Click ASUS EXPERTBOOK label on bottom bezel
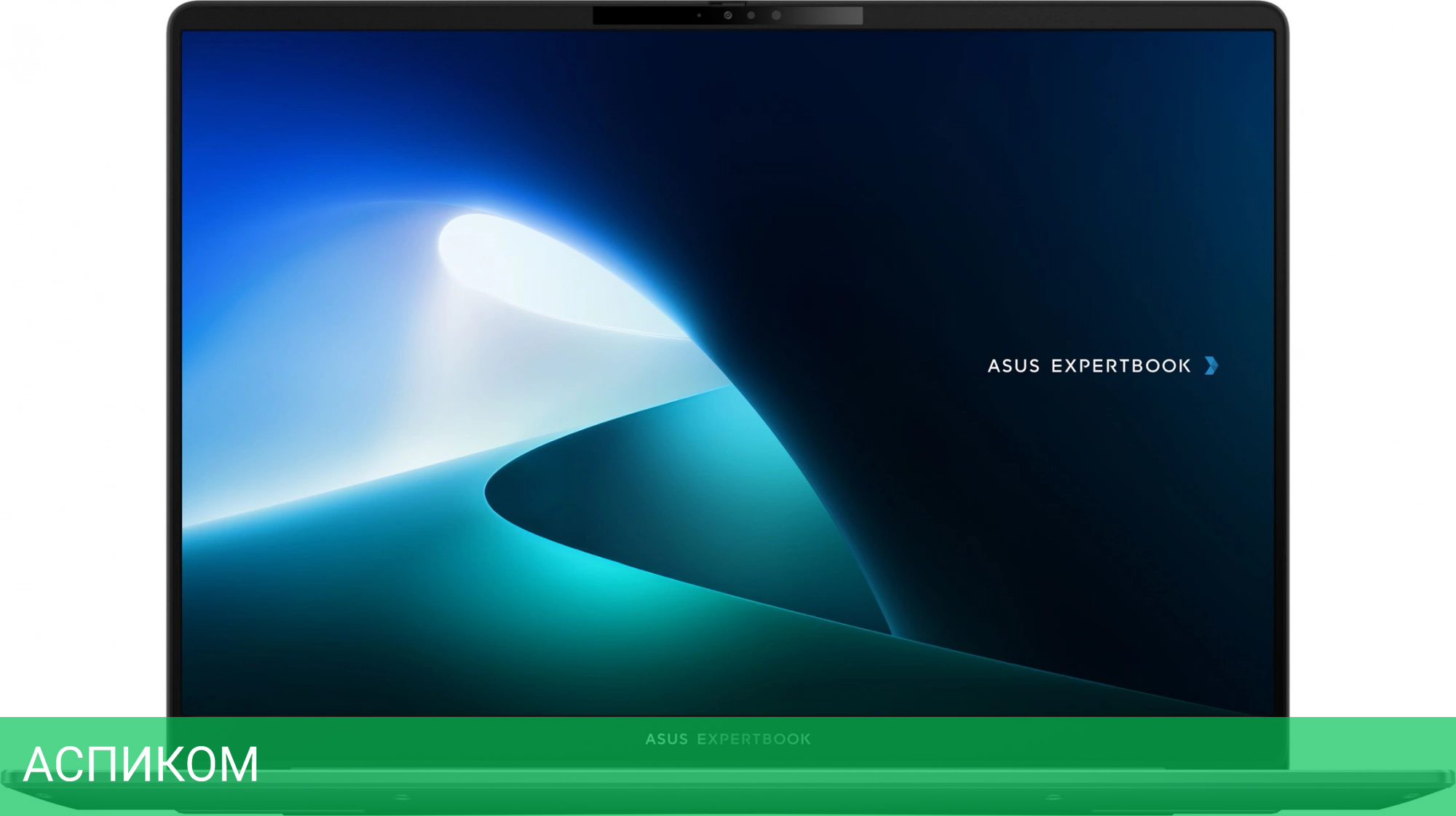 (x=727, y=740)
